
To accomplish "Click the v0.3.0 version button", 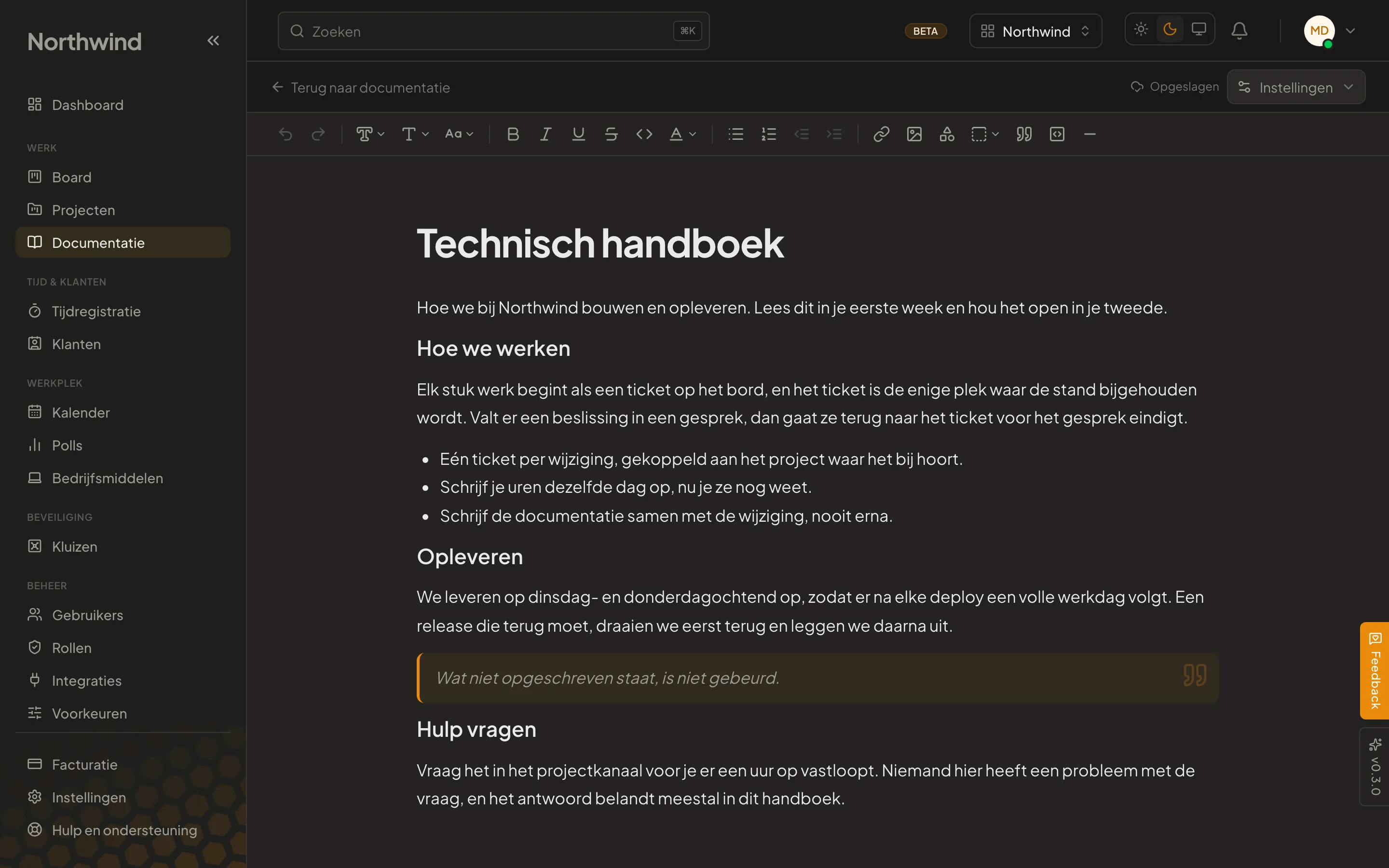I will click(1375, 767).
